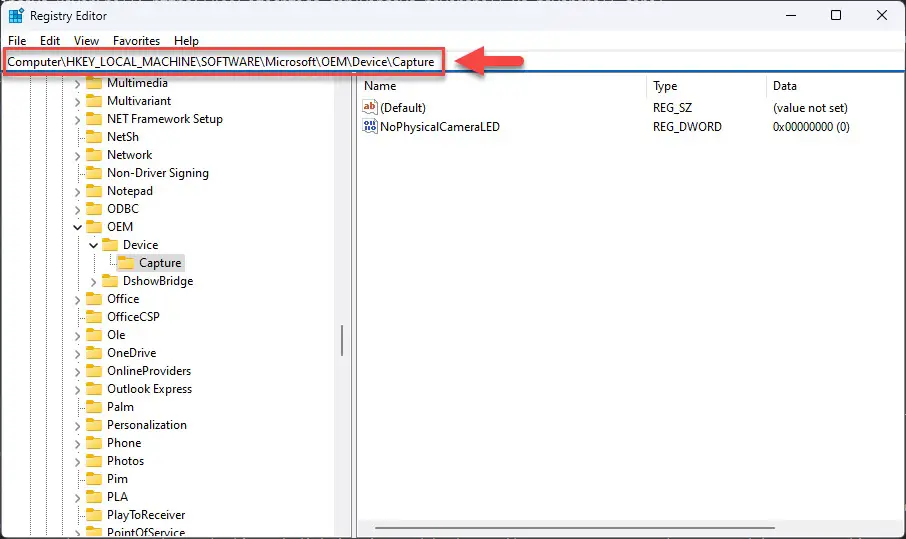Click the Network folder icon
The image size is (906, 539).
tap(94, 155)
